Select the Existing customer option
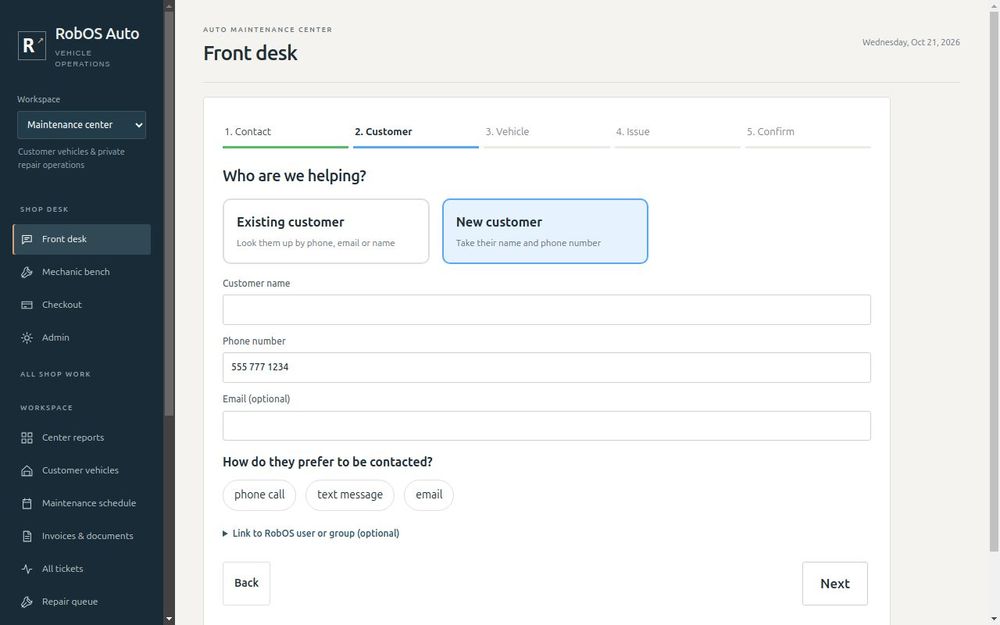 pos(326,231)
